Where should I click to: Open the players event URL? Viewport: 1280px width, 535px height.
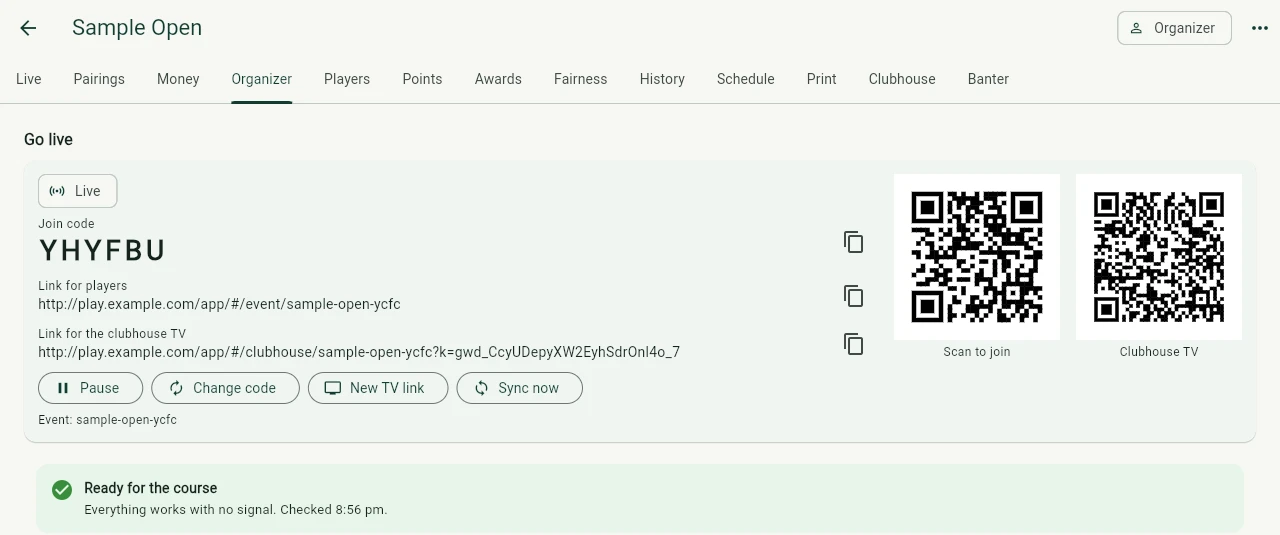219,304
